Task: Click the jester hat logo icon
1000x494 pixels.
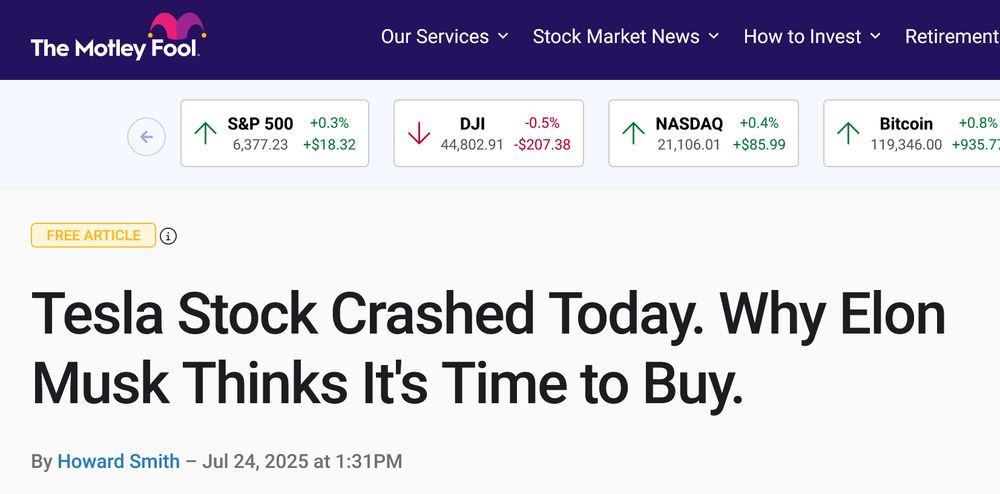Action: click(x=177, y=26)
